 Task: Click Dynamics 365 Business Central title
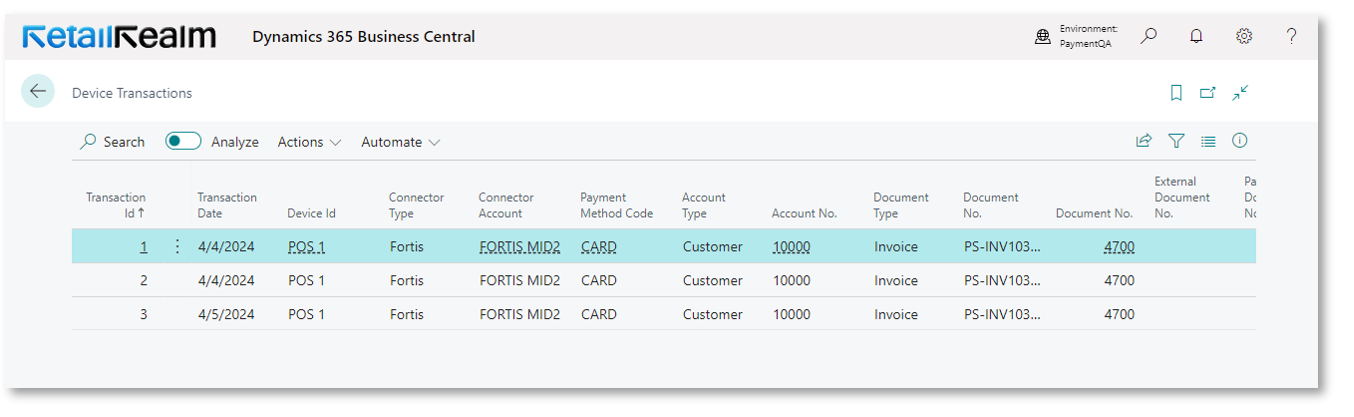pyautogui.click(x=363, y=37)
